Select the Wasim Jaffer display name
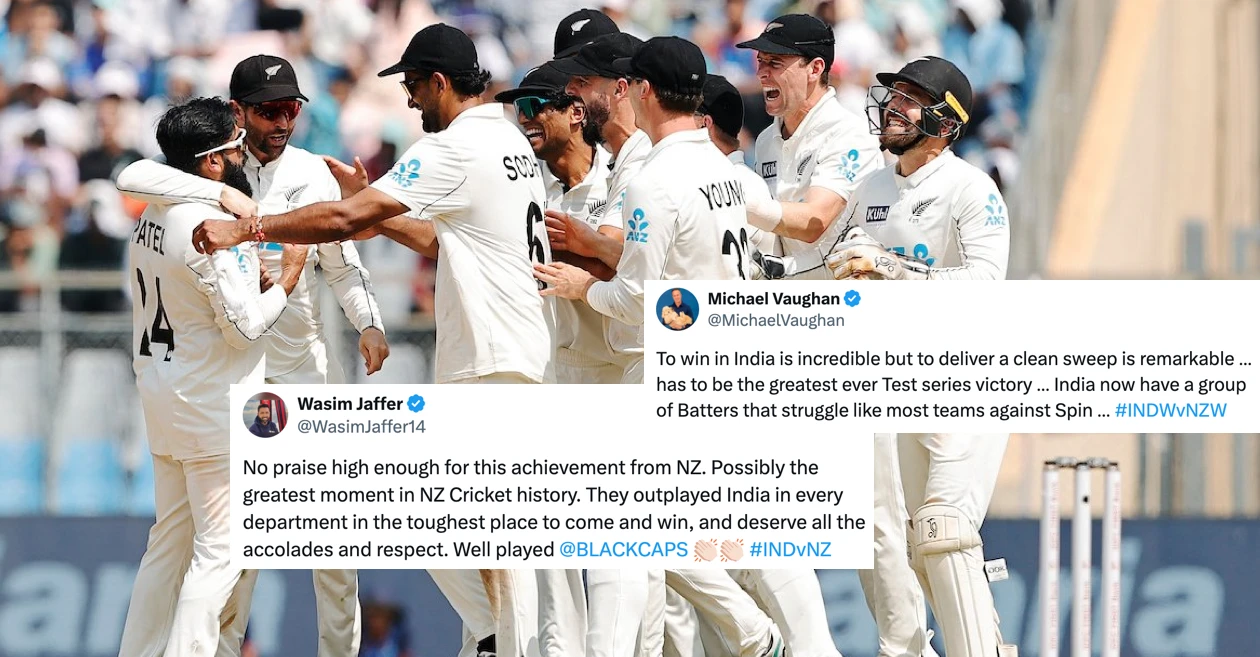The width and height of the screenshot is (1260, 657). 350,404
